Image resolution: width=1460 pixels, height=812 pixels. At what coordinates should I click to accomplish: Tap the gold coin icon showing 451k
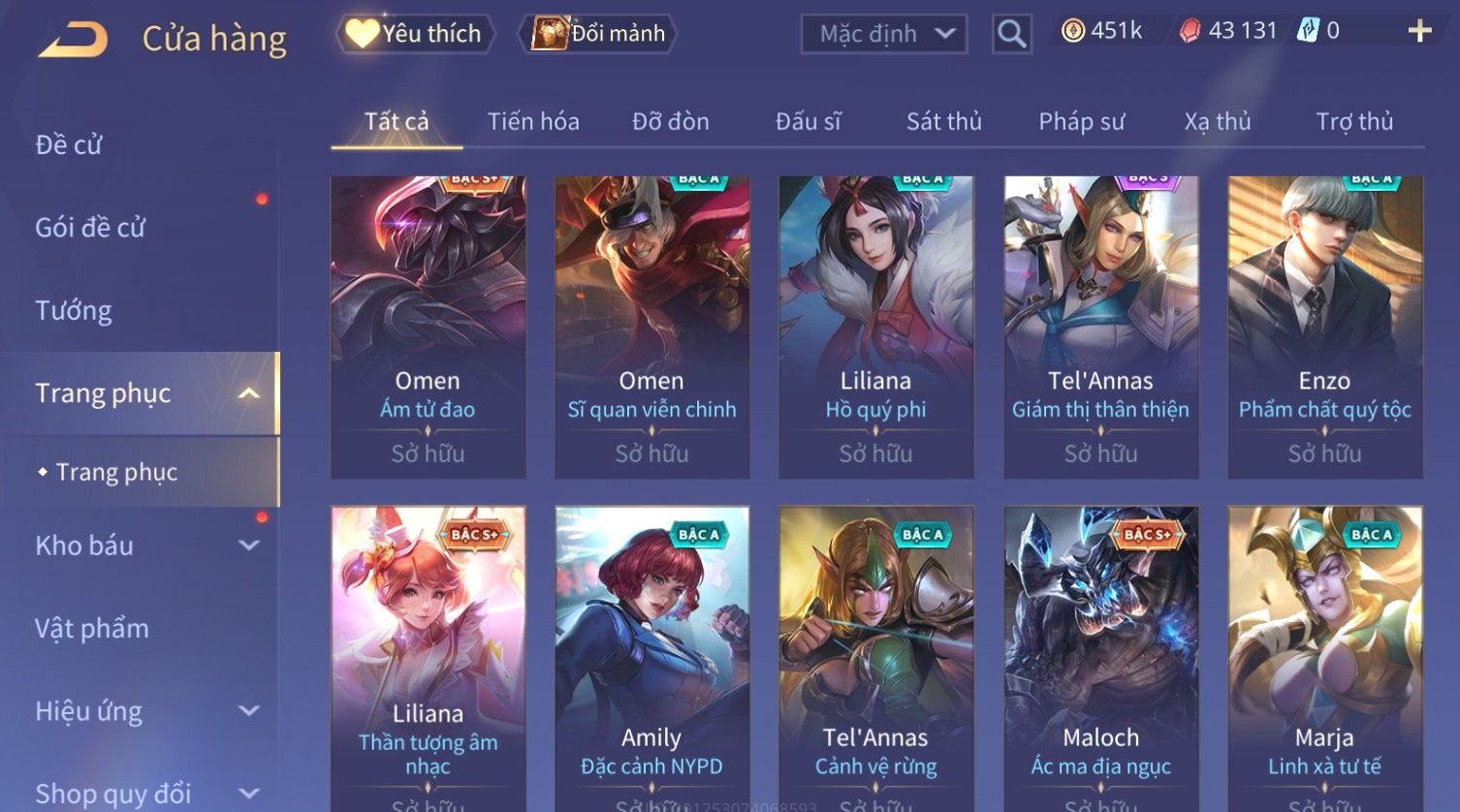(x=1072, y=31)
